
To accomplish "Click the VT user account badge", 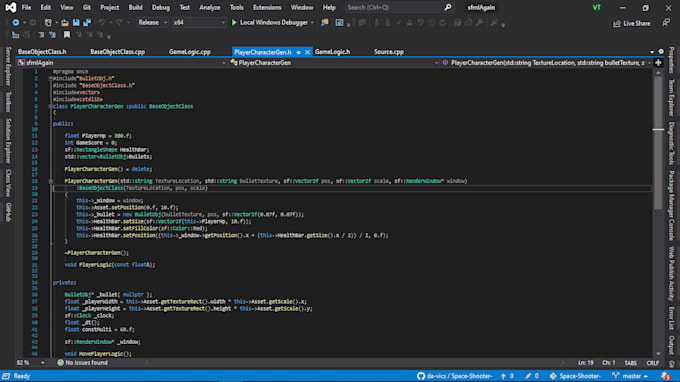I will tap(597, 7).
